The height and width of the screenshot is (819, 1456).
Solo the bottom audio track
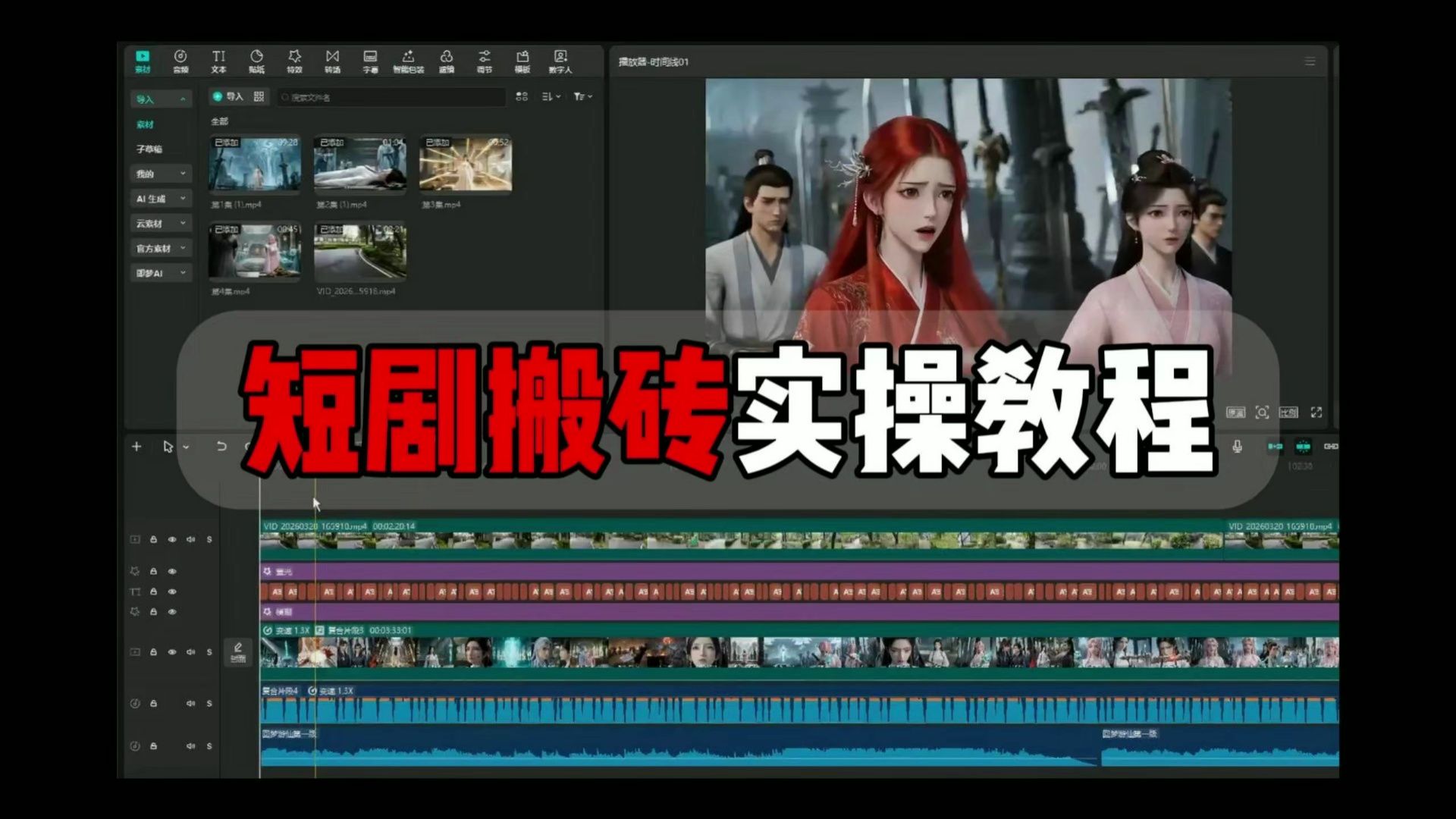click(x=209, y=745)
